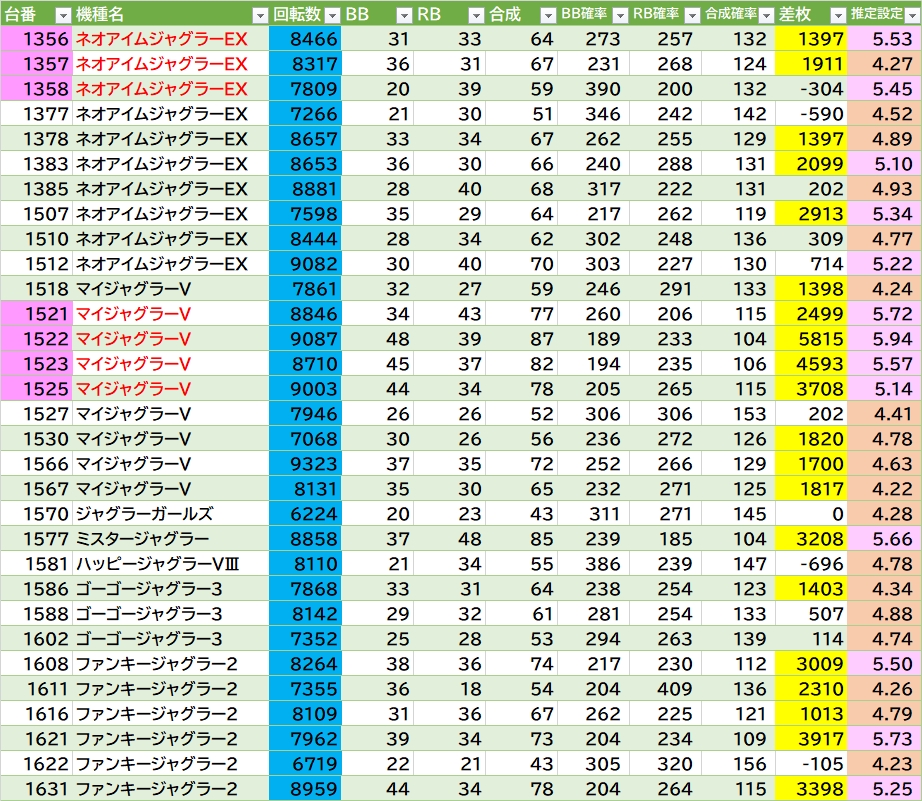
Task: Click the RB column filter arrow
Action: 475,15
